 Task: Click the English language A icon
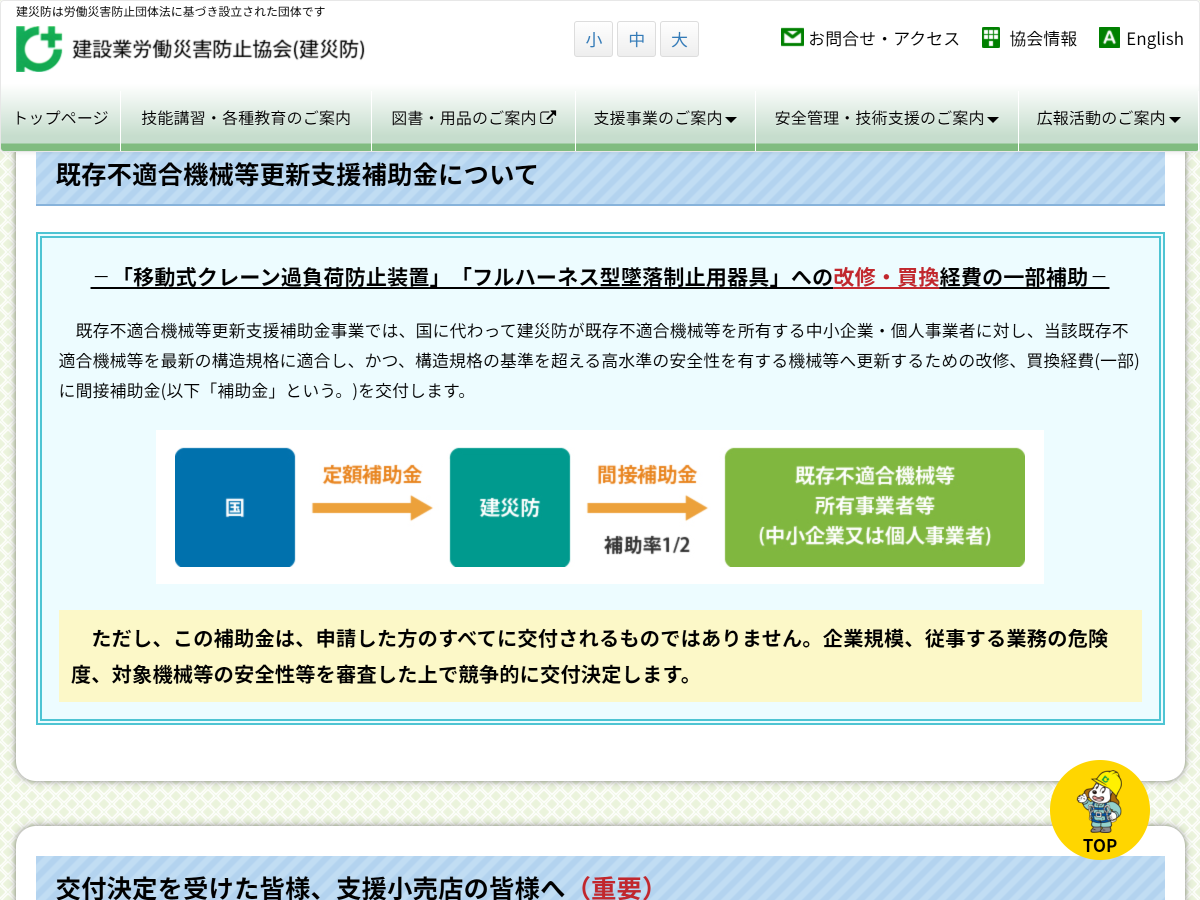[x=1109, y=38]
